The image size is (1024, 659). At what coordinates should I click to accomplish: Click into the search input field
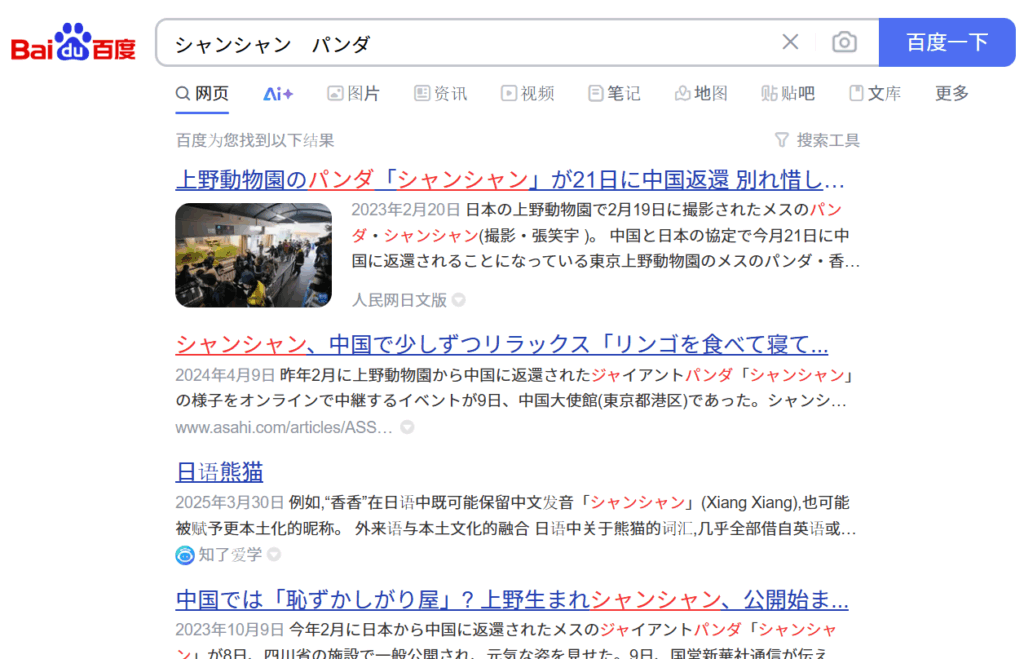point(470,43)
